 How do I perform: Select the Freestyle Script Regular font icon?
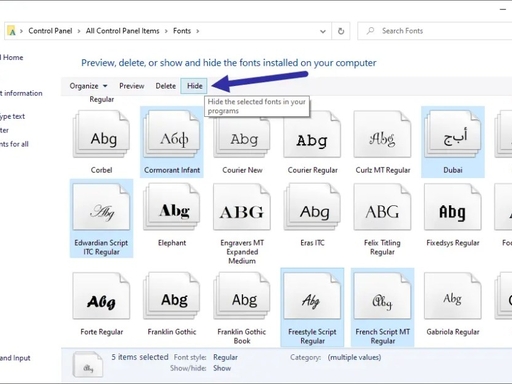pos(312,296)
